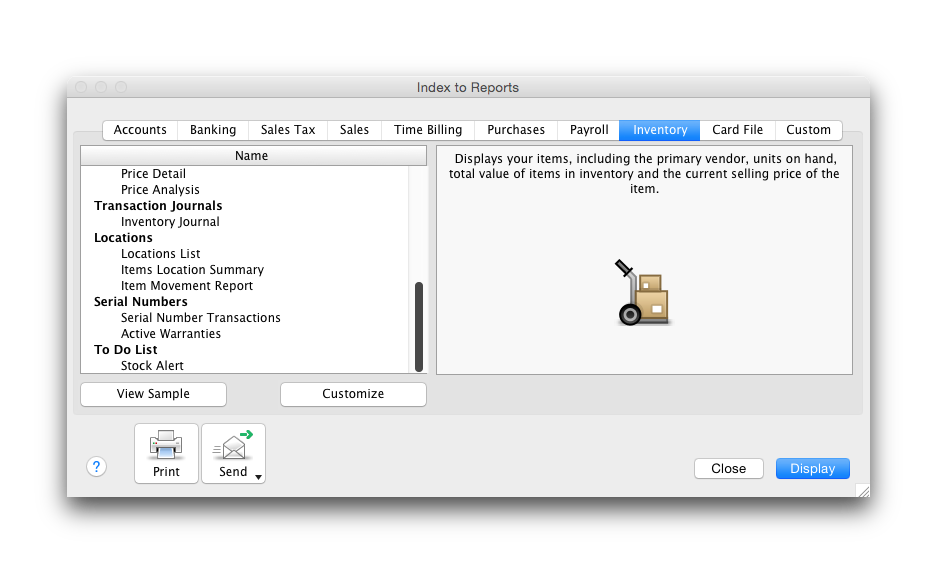The width and height of the screenshot is (939, 574).
Task: Open the Custom reports tab
Action: (x=808, y=130)
